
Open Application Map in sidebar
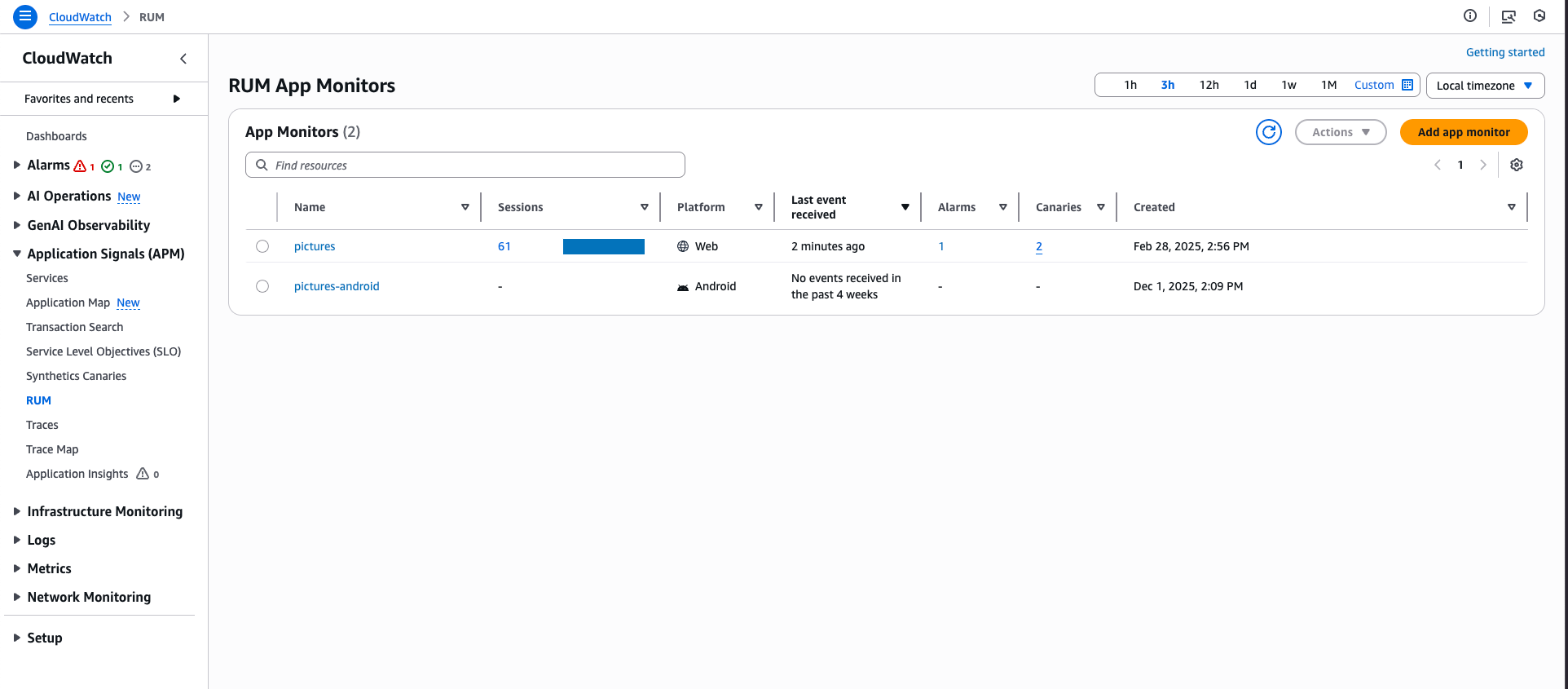68,303
